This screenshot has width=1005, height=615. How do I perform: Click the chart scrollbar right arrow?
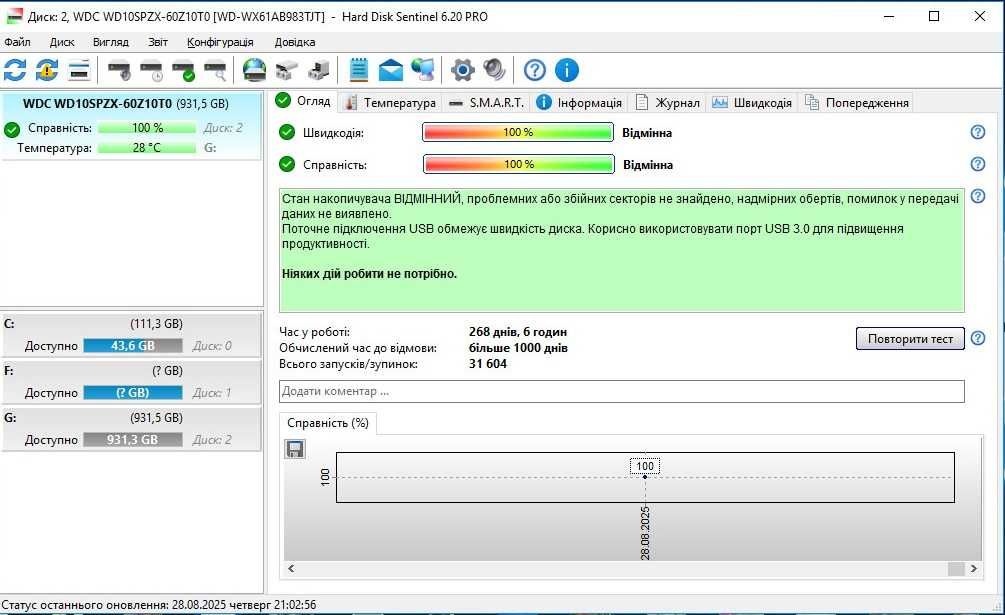974,568
